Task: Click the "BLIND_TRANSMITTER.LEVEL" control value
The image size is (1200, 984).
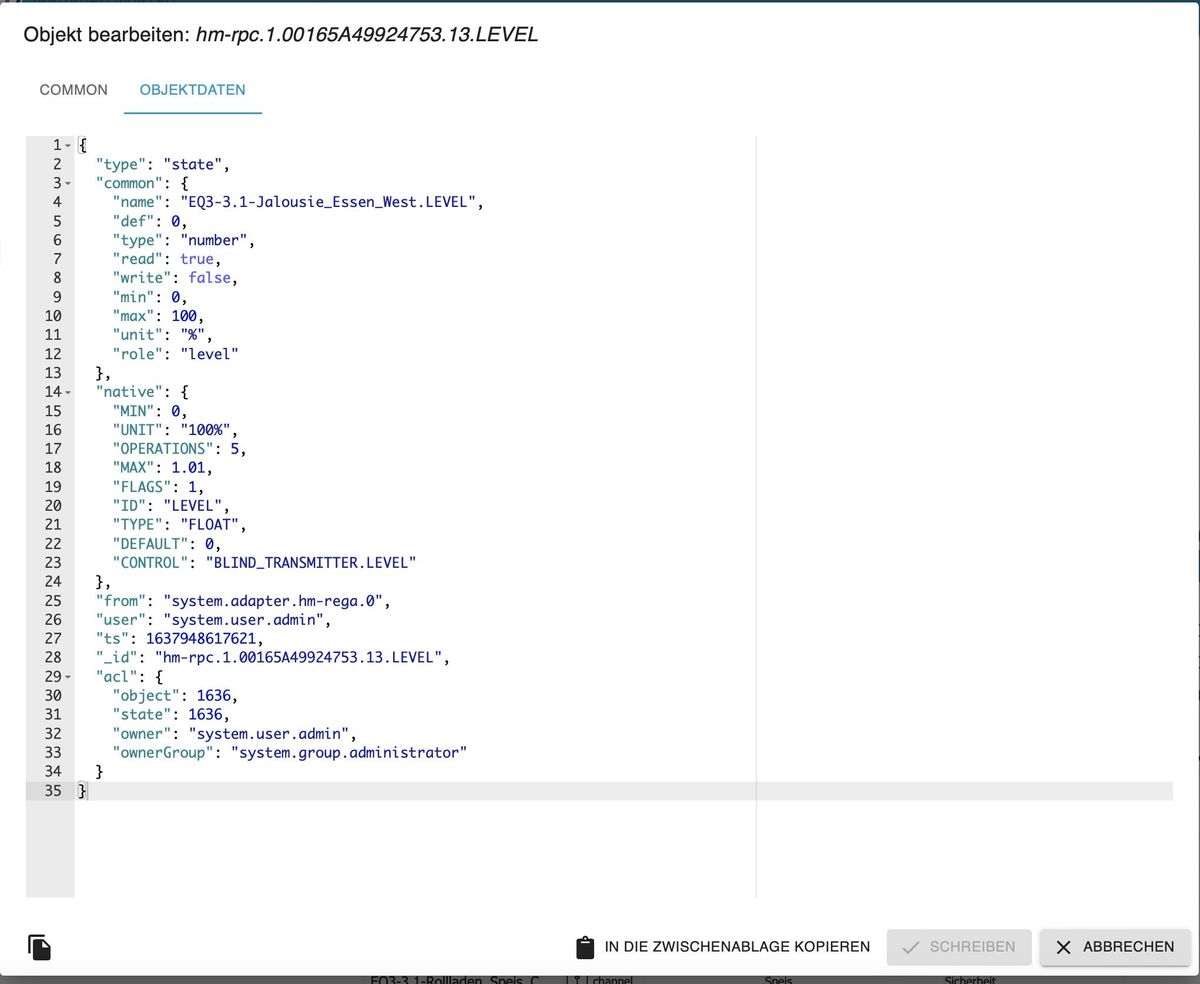Action: tap(310, 563)
